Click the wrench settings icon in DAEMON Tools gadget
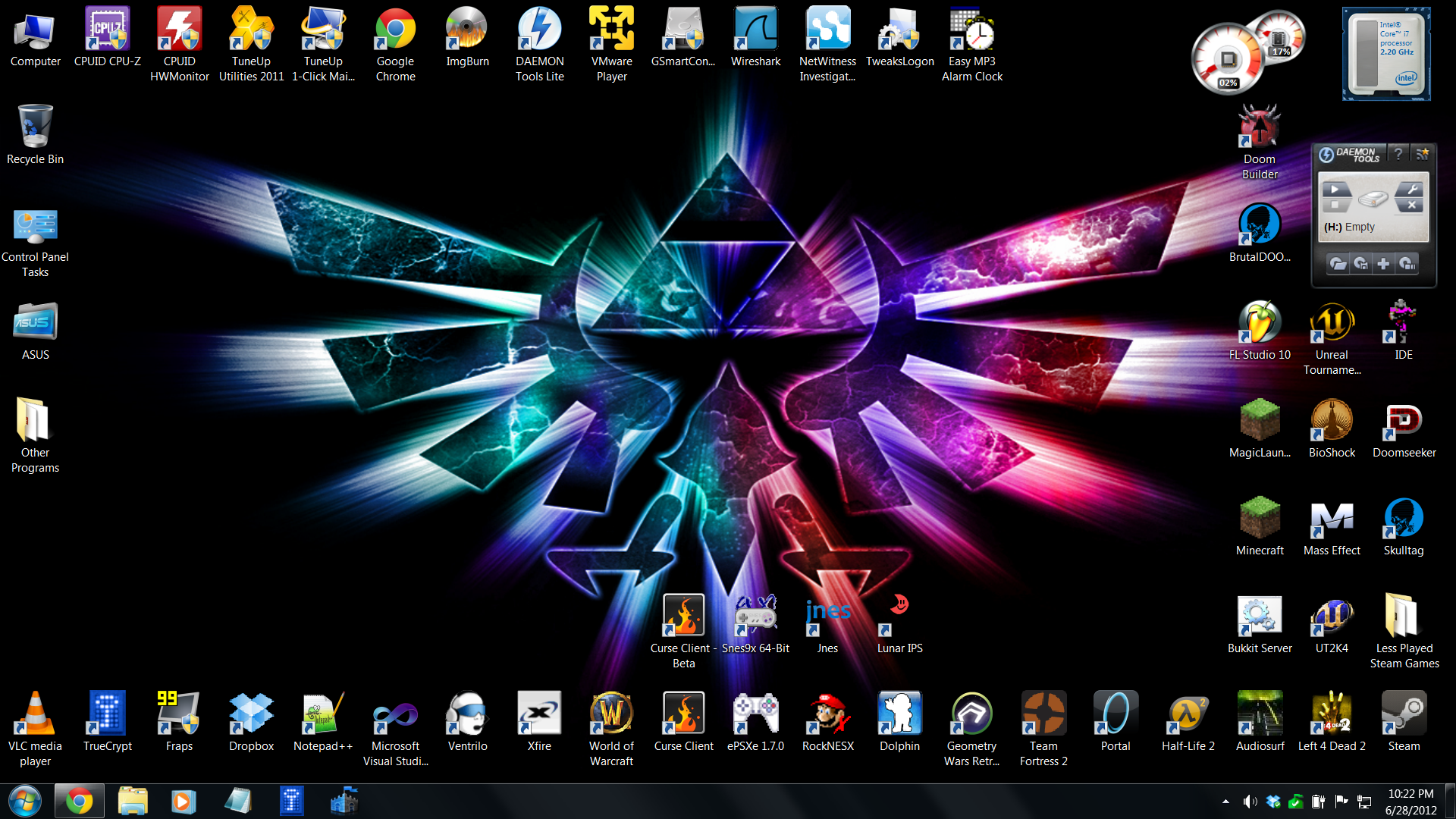Screen dimensions: 1456x819 [1411, 189]
